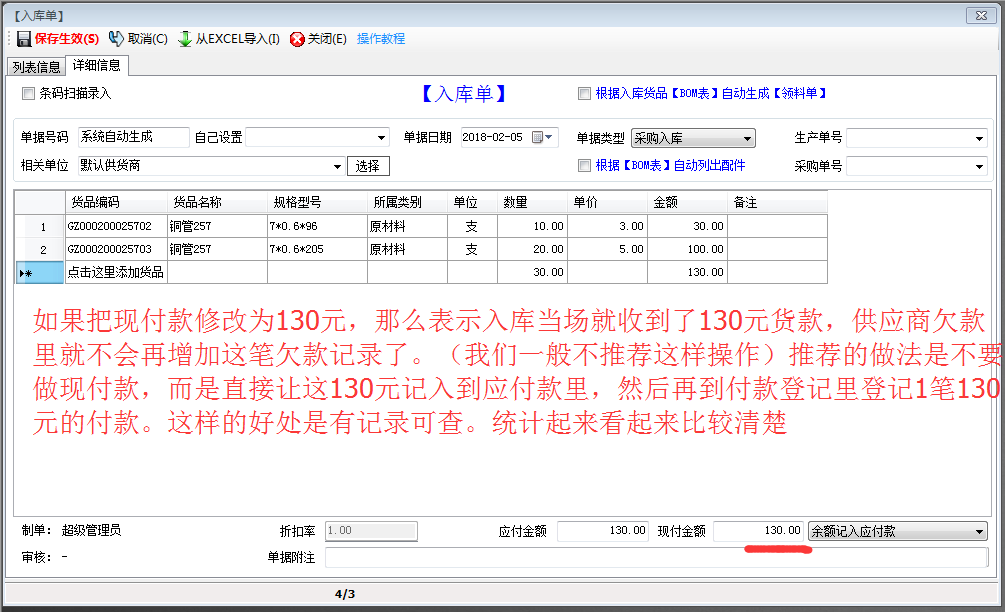Screen dimensions: 1005x612
Task: Expand the document type dropdown (采购入库)
Action: (747, 138)
